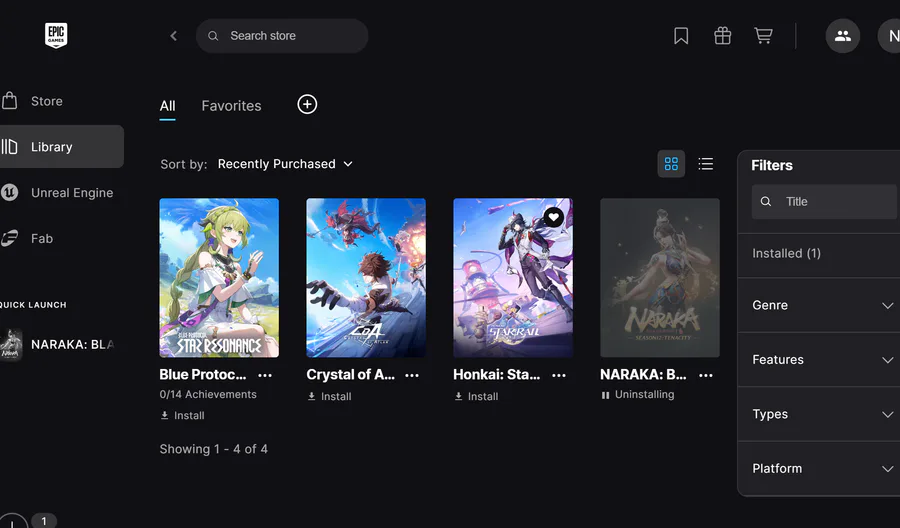
Task: Open the friends list icon
Action: click(x=843, y=36)
